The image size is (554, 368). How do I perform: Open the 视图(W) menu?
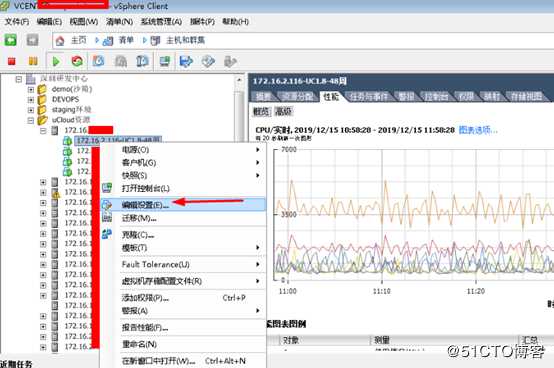click(83, 22)
